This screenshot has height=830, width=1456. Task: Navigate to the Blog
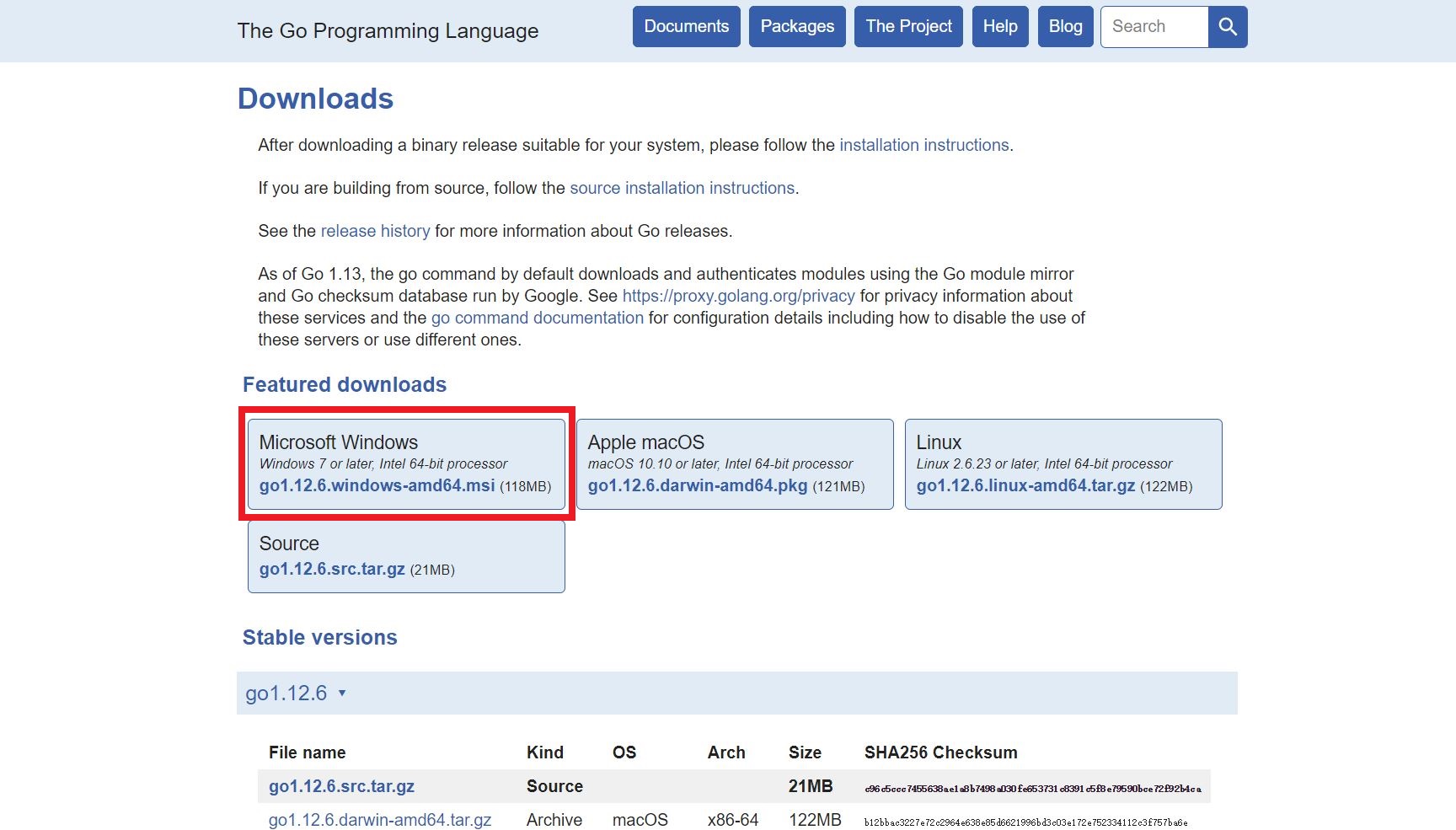[1064, 26]
